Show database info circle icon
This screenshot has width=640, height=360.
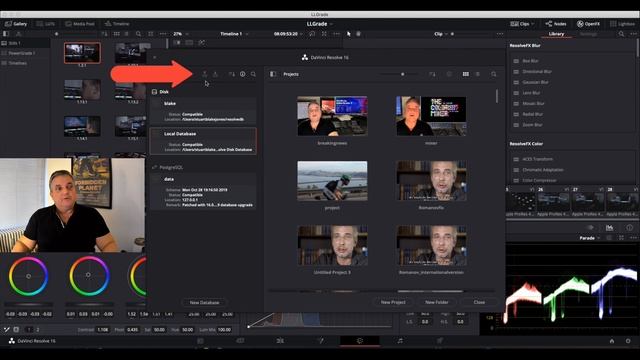pyautogui.click(x=242, y=74)
